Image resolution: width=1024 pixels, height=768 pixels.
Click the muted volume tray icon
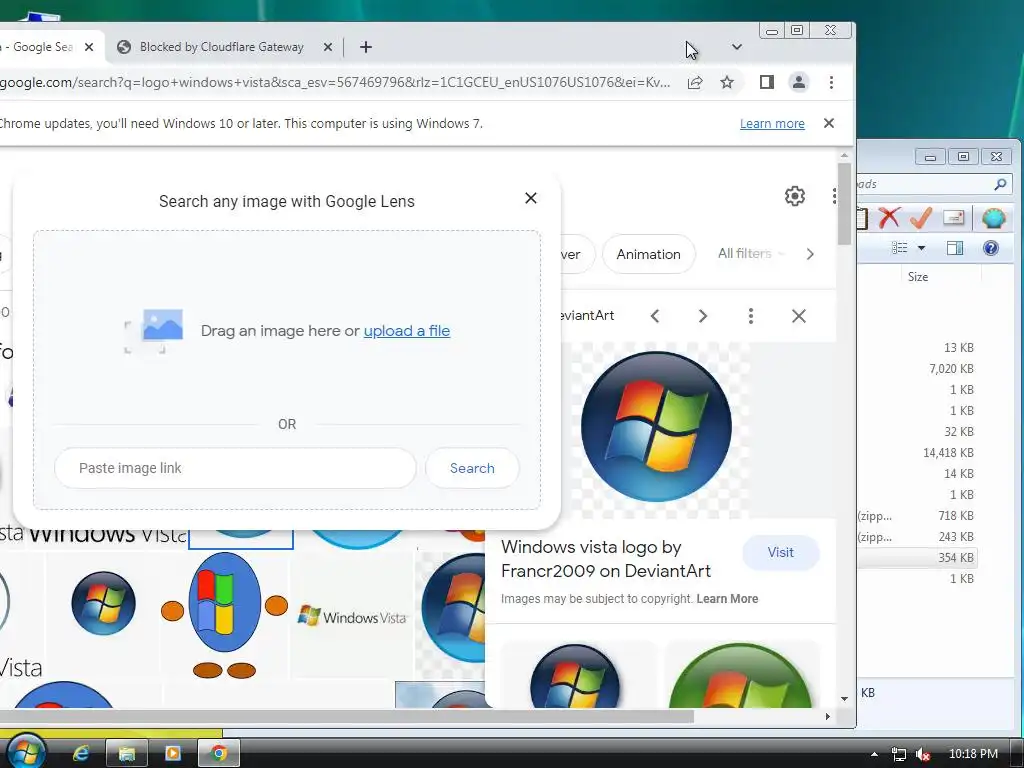pos(923,754)
